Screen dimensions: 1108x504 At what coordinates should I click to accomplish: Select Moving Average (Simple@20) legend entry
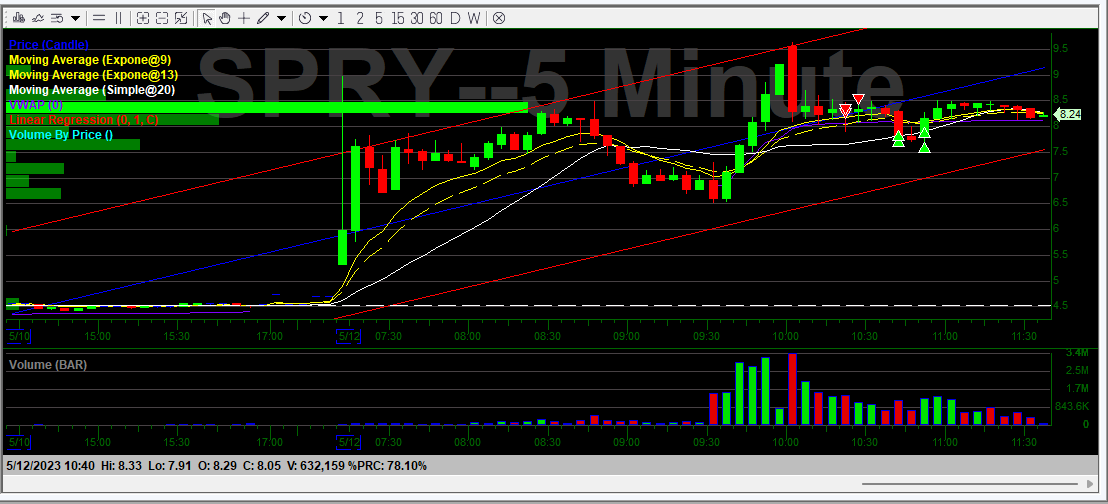coord(92,90)
